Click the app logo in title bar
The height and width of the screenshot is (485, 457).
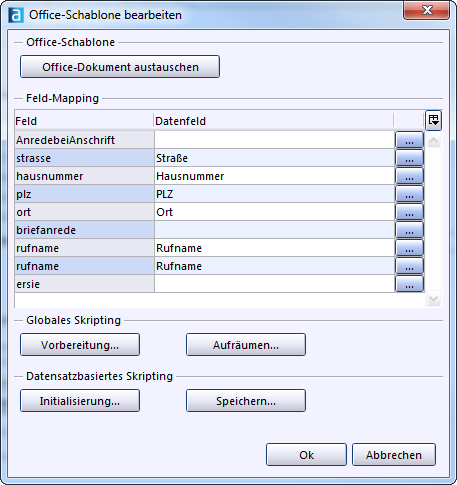[x=16, y=15]
